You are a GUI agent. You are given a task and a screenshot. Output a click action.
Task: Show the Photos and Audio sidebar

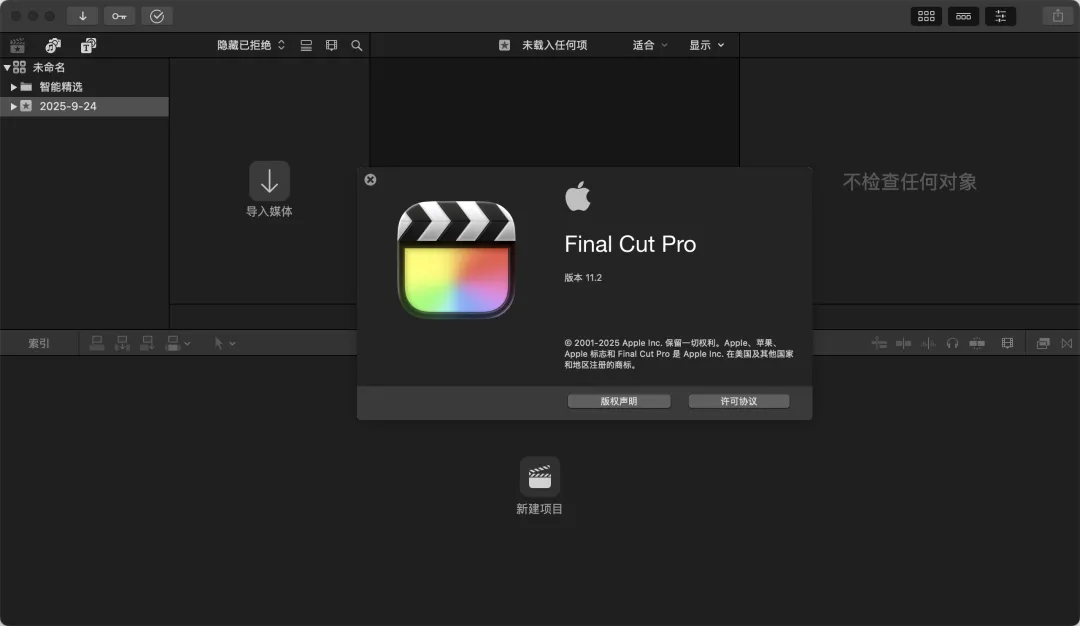click(53, 45)
